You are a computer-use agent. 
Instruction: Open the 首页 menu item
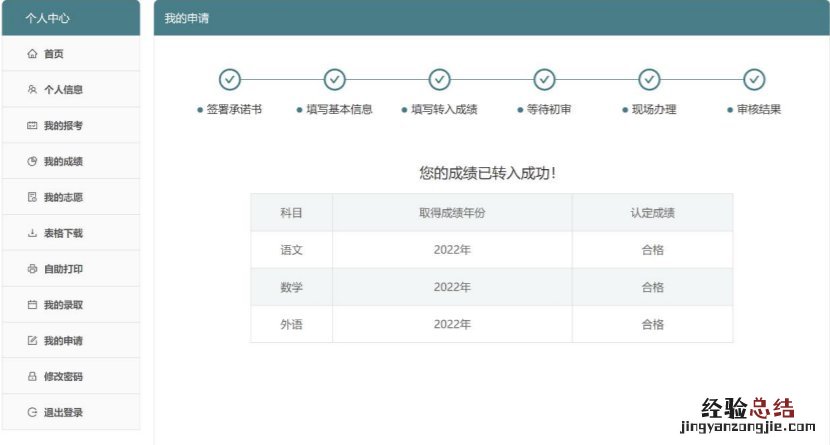(x=71, y=53)
